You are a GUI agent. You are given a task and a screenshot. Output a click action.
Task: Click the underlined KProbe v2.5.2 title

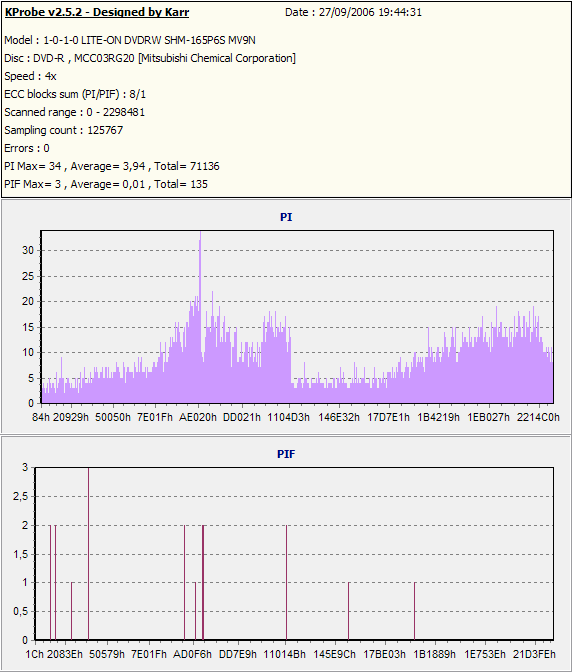coord(96,12)
